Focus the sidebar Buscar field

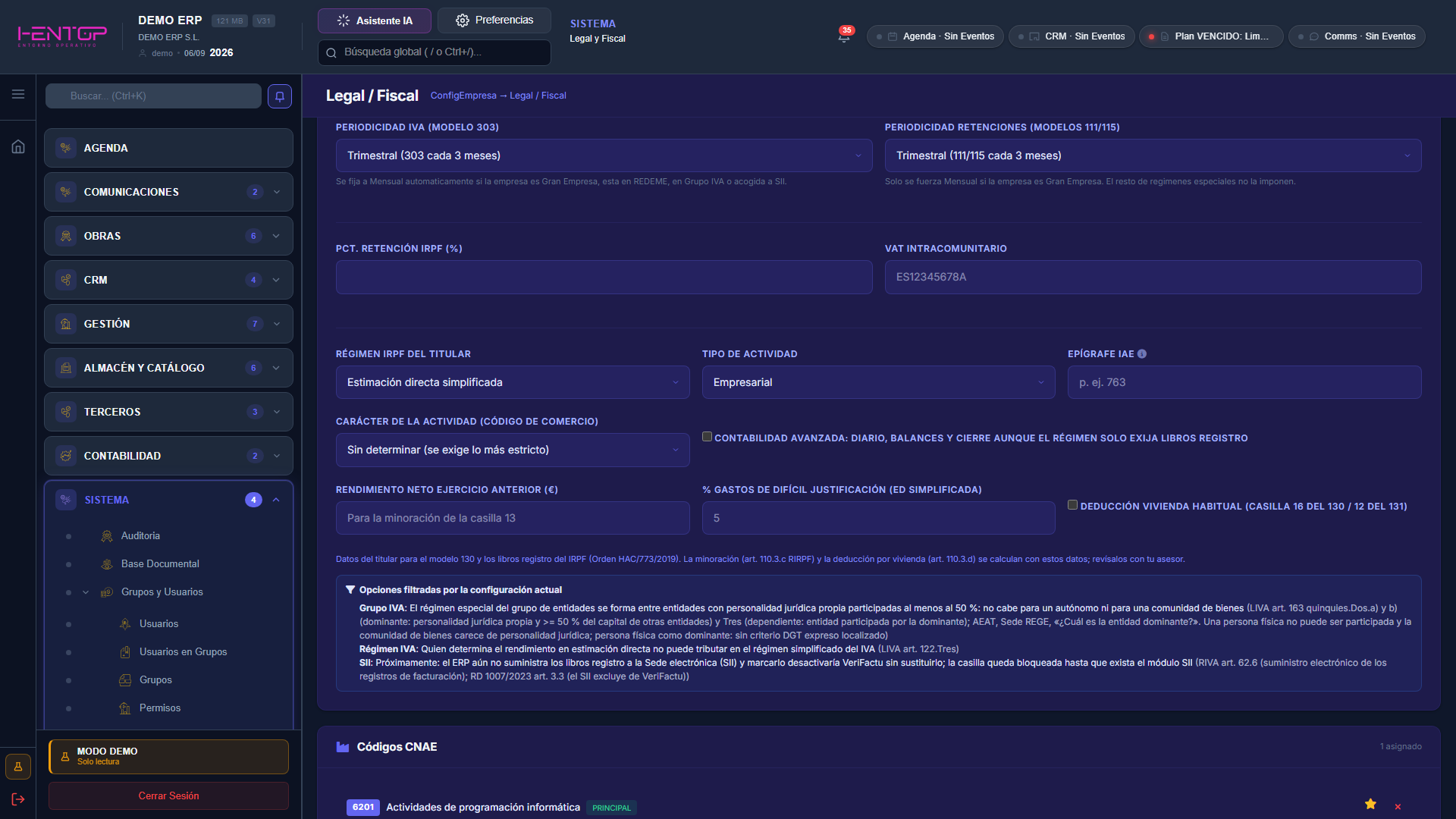click(153, 96)
